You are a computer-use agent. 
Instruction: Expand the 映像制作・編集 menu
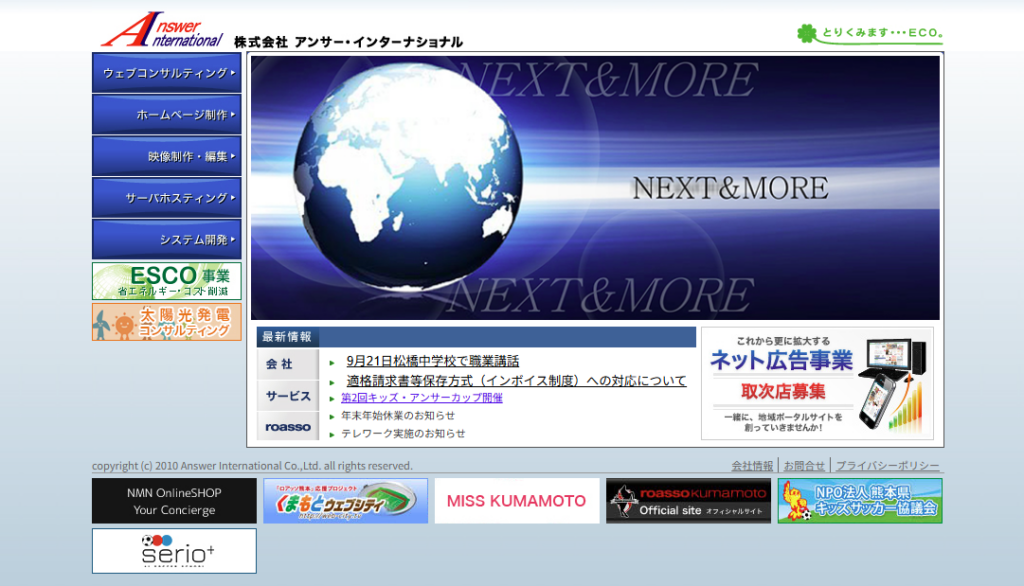167,157
